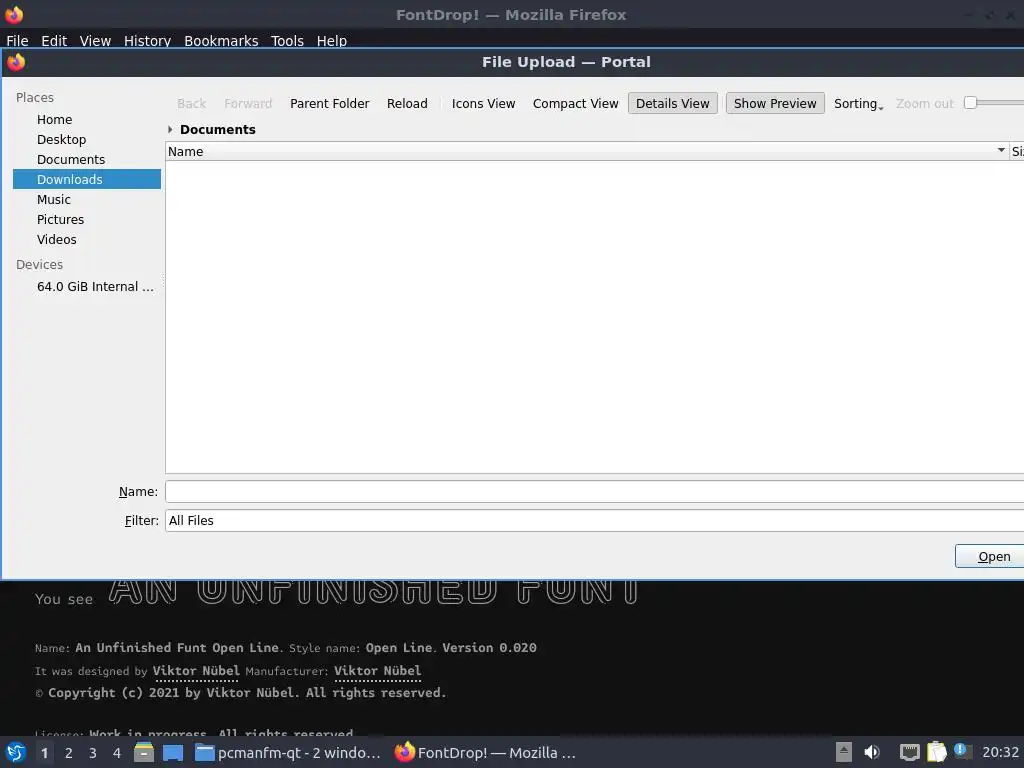The width and height of the screenshot is (1024, 768).
Task: Click the Name column header
Action: [x=586, y=151]
